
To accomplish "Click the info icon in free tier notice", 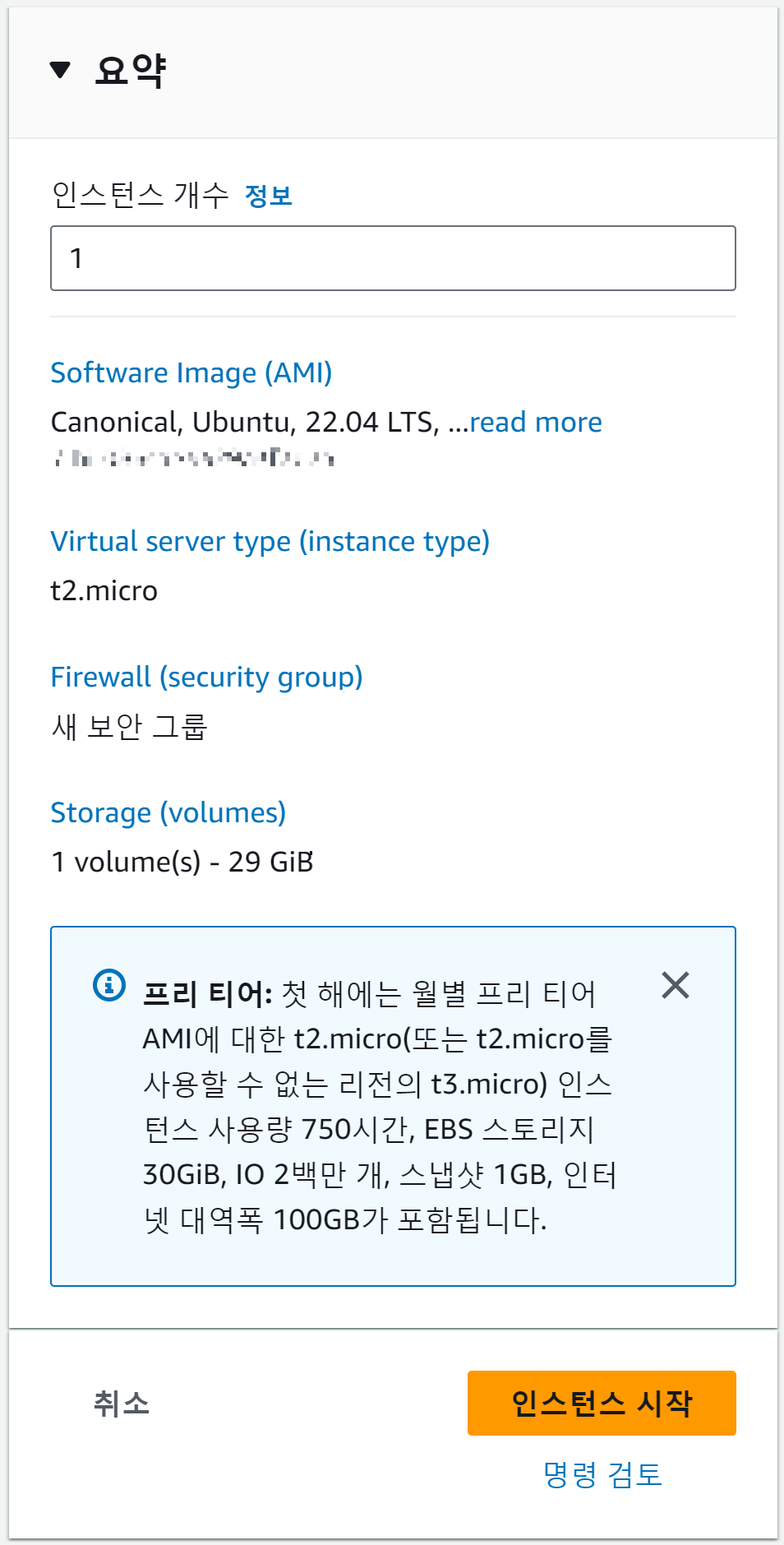I will 109,984.
